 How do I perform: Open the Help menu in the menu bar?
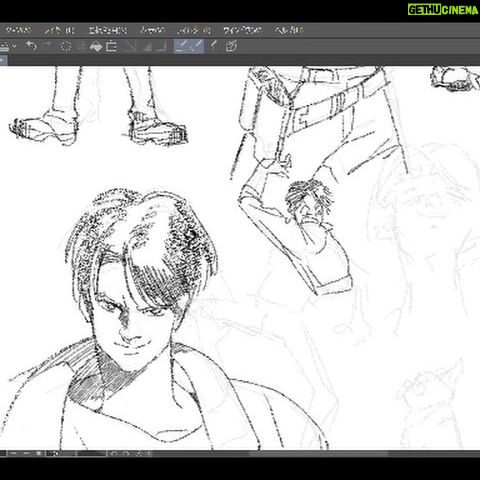click(289, 30)
